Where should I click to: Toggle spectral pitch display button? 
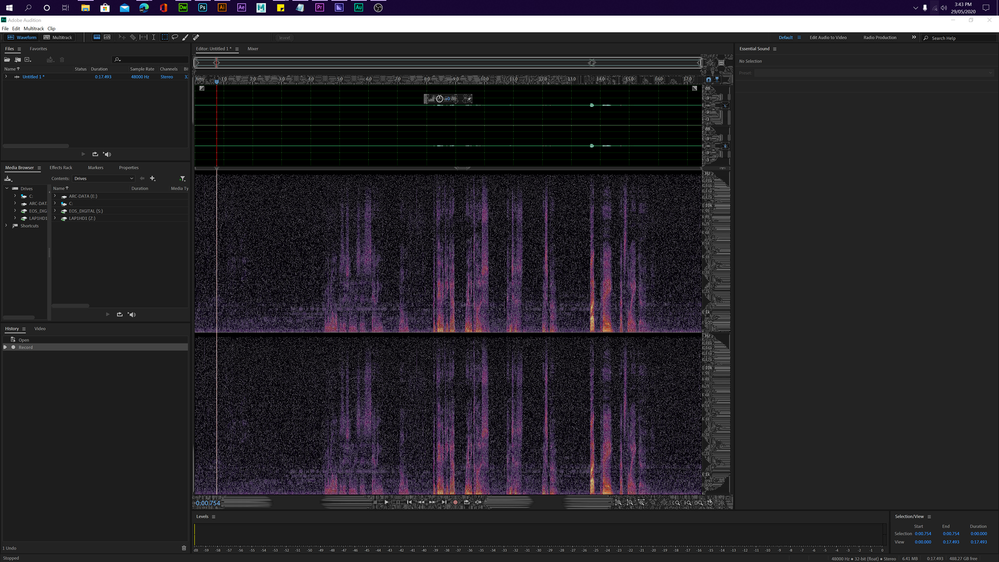[107, 38]
